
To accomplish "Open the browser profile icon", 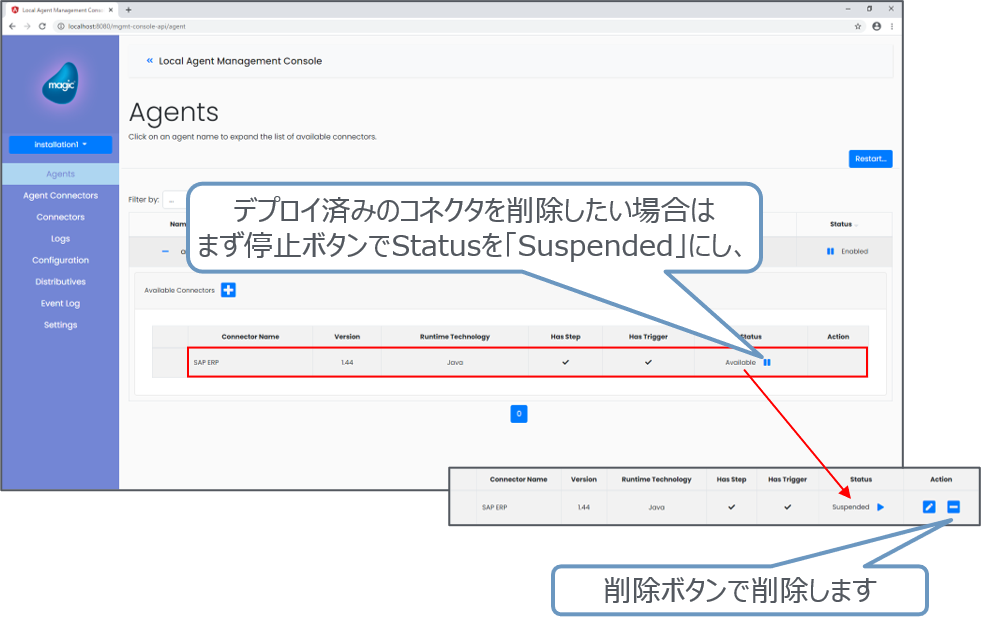I will click(877, 26).
